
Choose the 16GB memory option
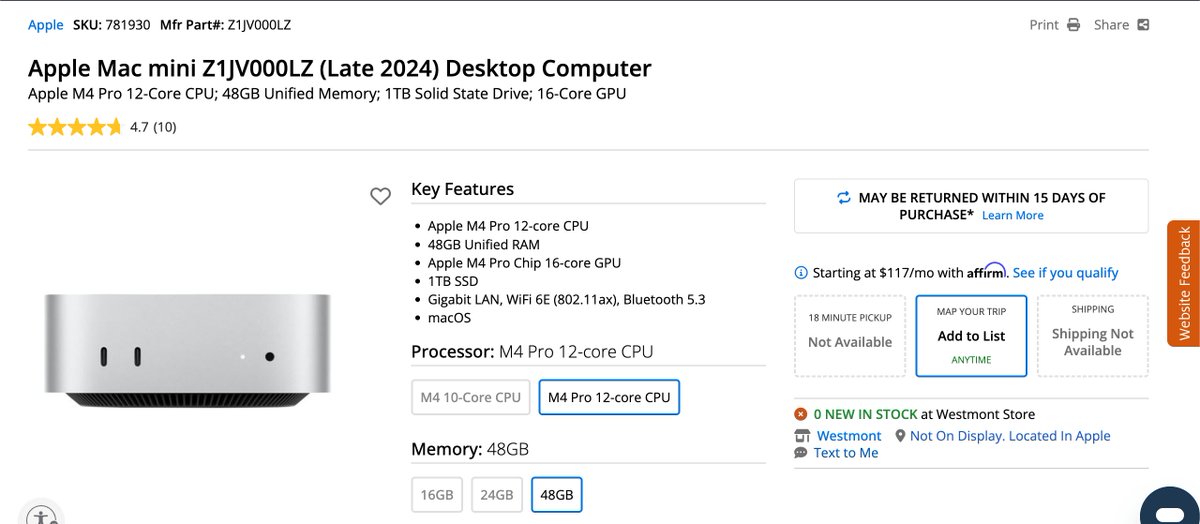pos(437,495)
